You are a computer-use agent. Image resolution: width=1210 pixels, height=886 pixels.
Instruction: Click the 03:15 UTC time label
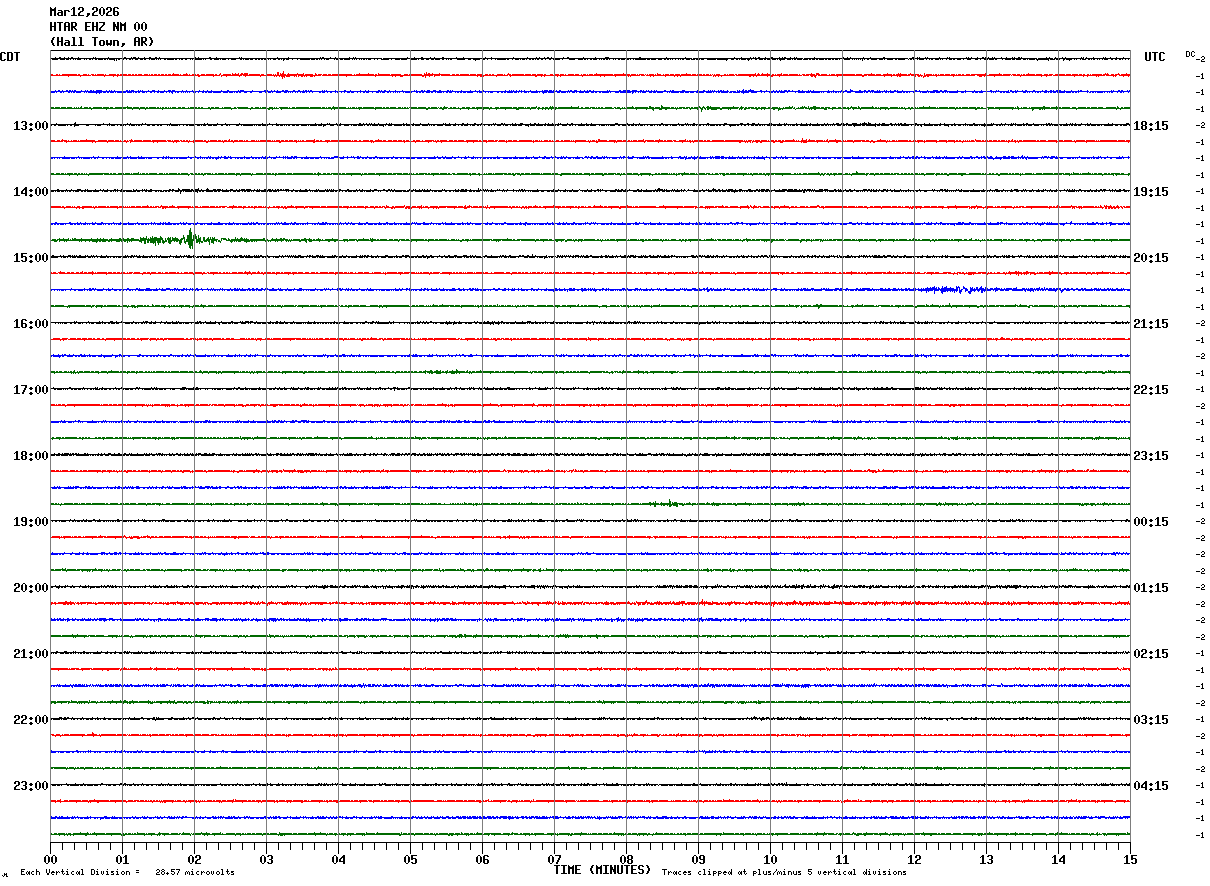(1151, 720)
